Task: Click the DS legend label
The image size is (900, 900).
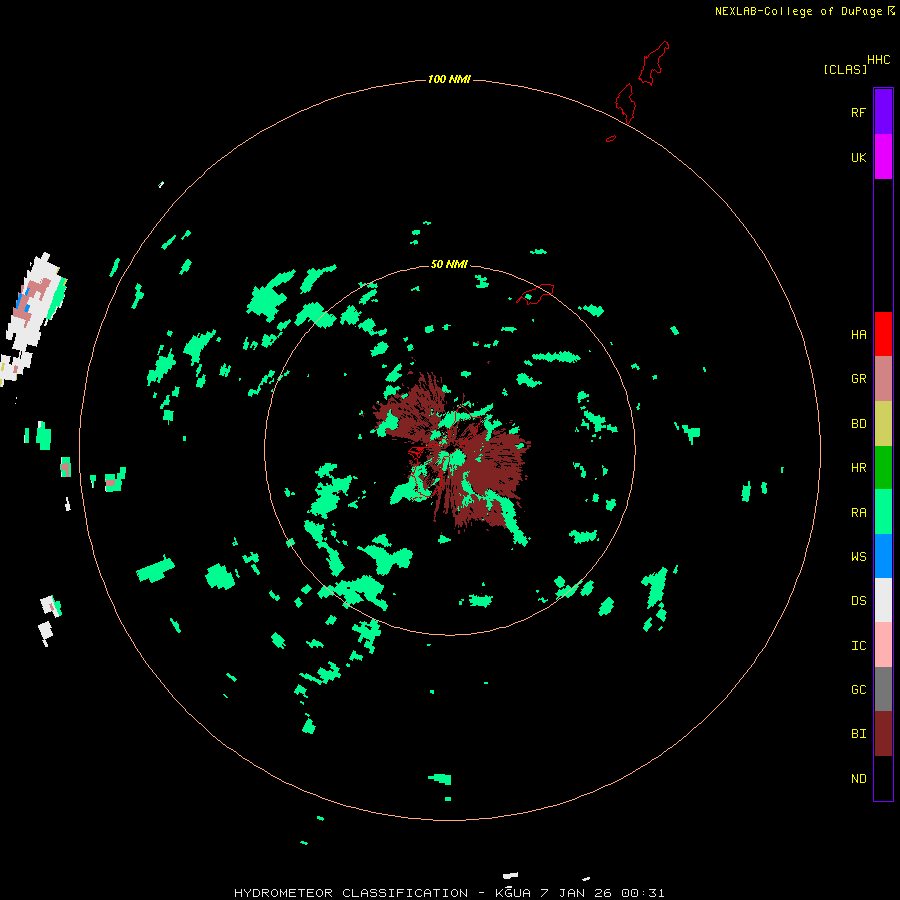Action: click(858, 600)
